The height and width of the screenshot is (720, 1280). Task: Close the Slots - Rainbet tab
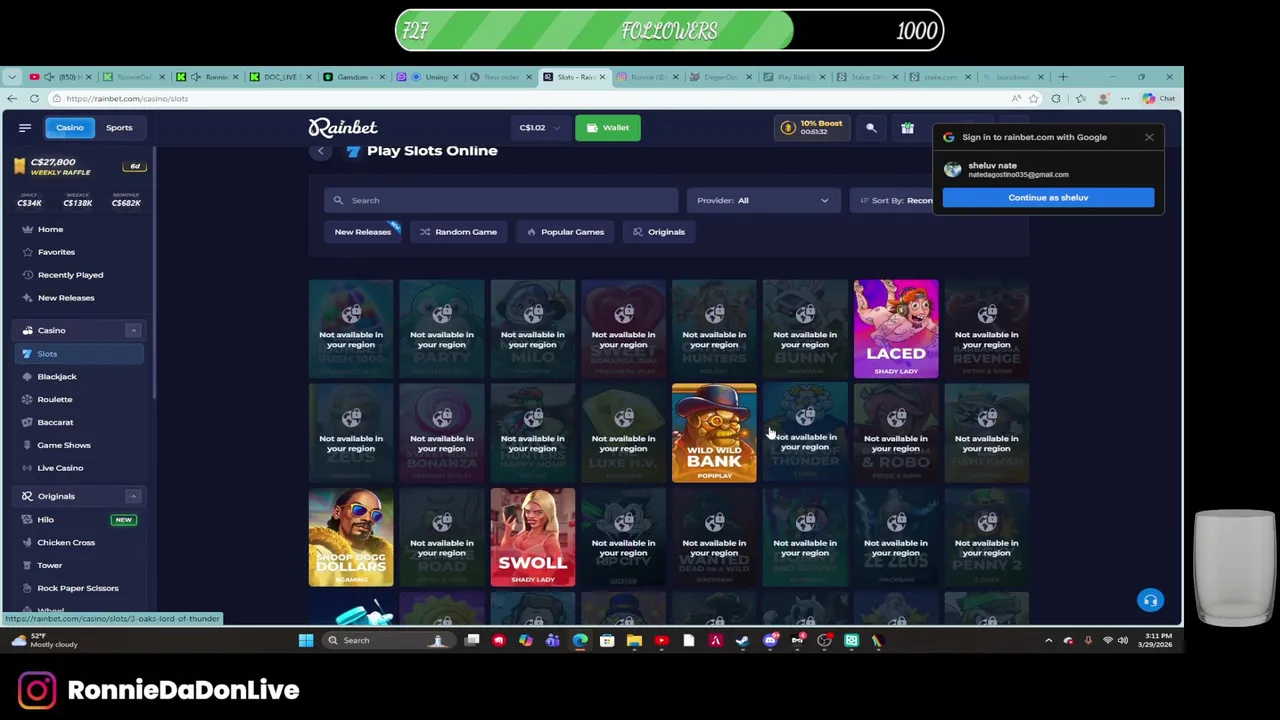pyautogui.click(x=602, y=77)
